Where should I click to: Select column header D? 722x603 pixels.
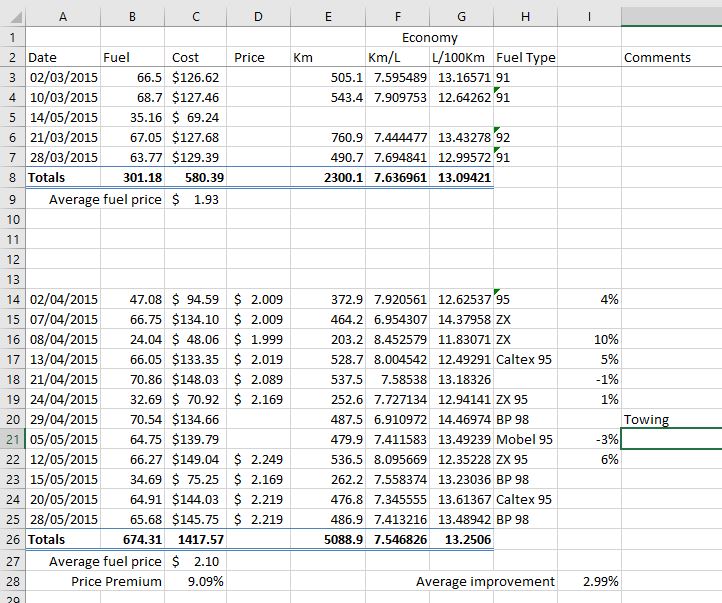pos(258,17)
